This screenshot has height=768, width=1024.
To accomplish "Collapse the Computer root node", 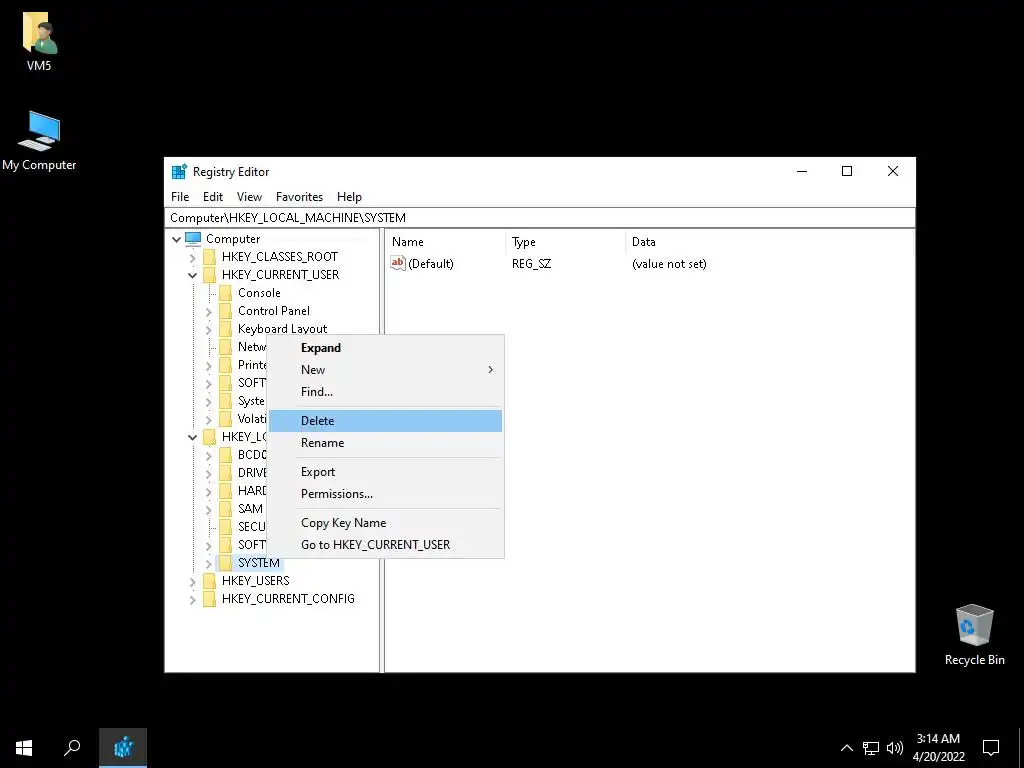I will coord(176,239).
